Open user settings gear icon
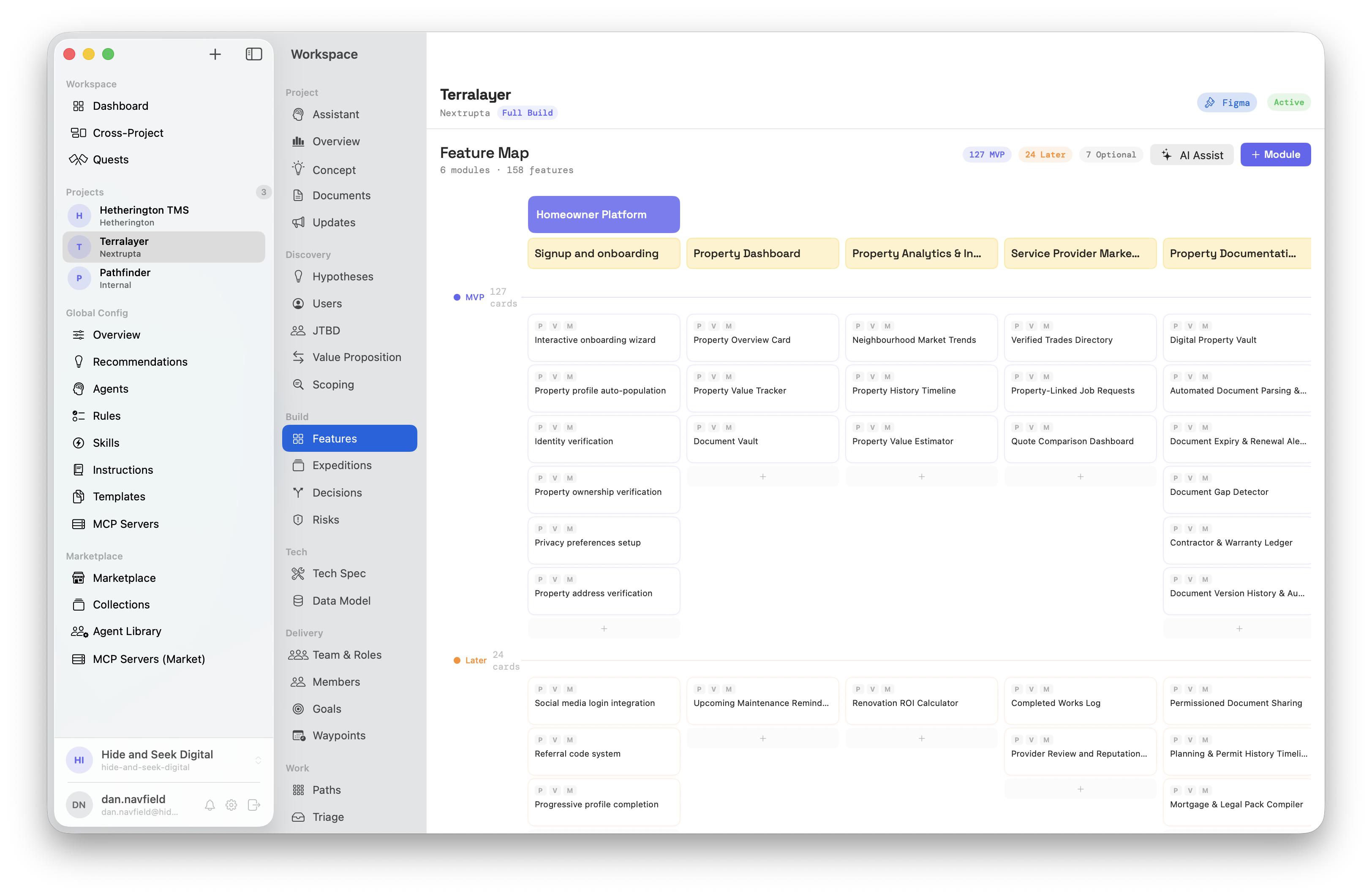The width and height of the screenshot is (1372, 896). click(x=231, y=805)
